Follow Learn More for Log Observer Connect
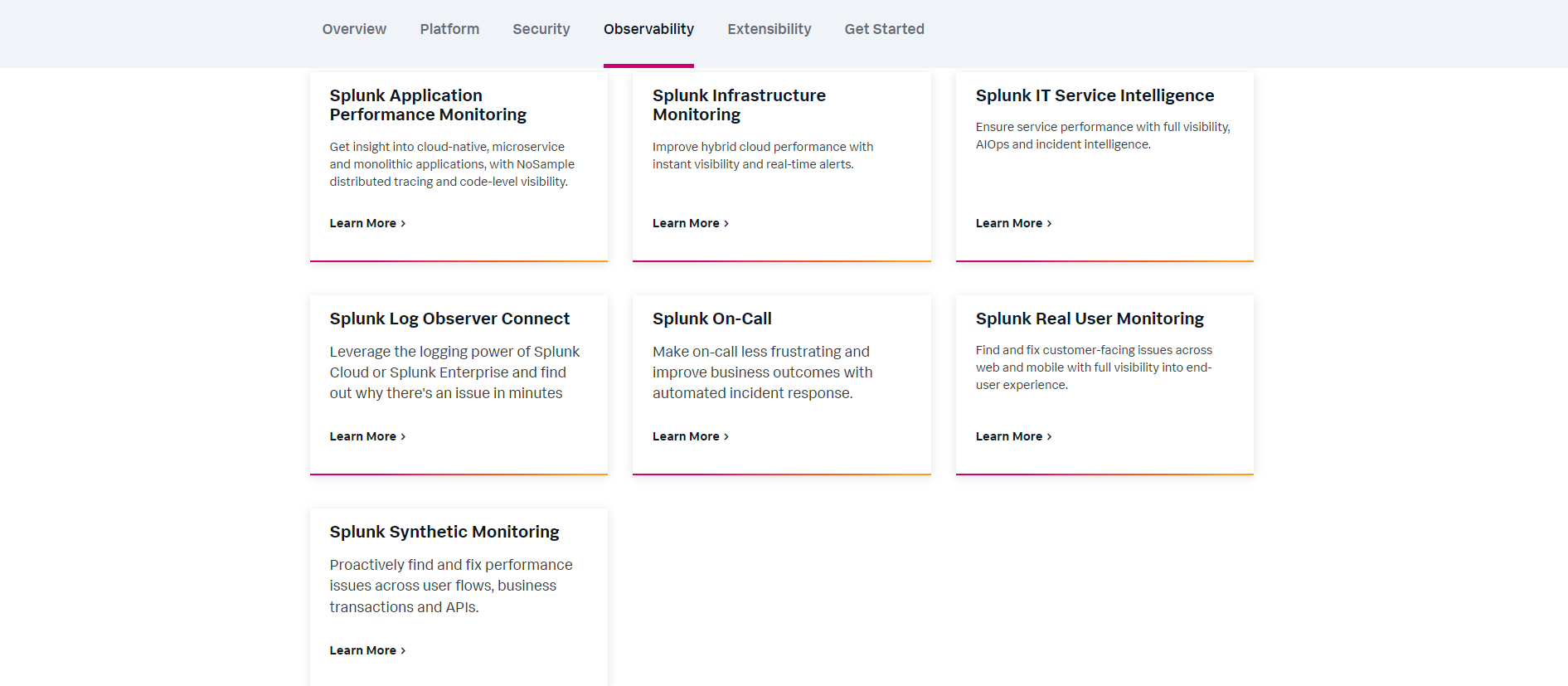This screenshot has width=1568, height=686. [x=367, y=436]
